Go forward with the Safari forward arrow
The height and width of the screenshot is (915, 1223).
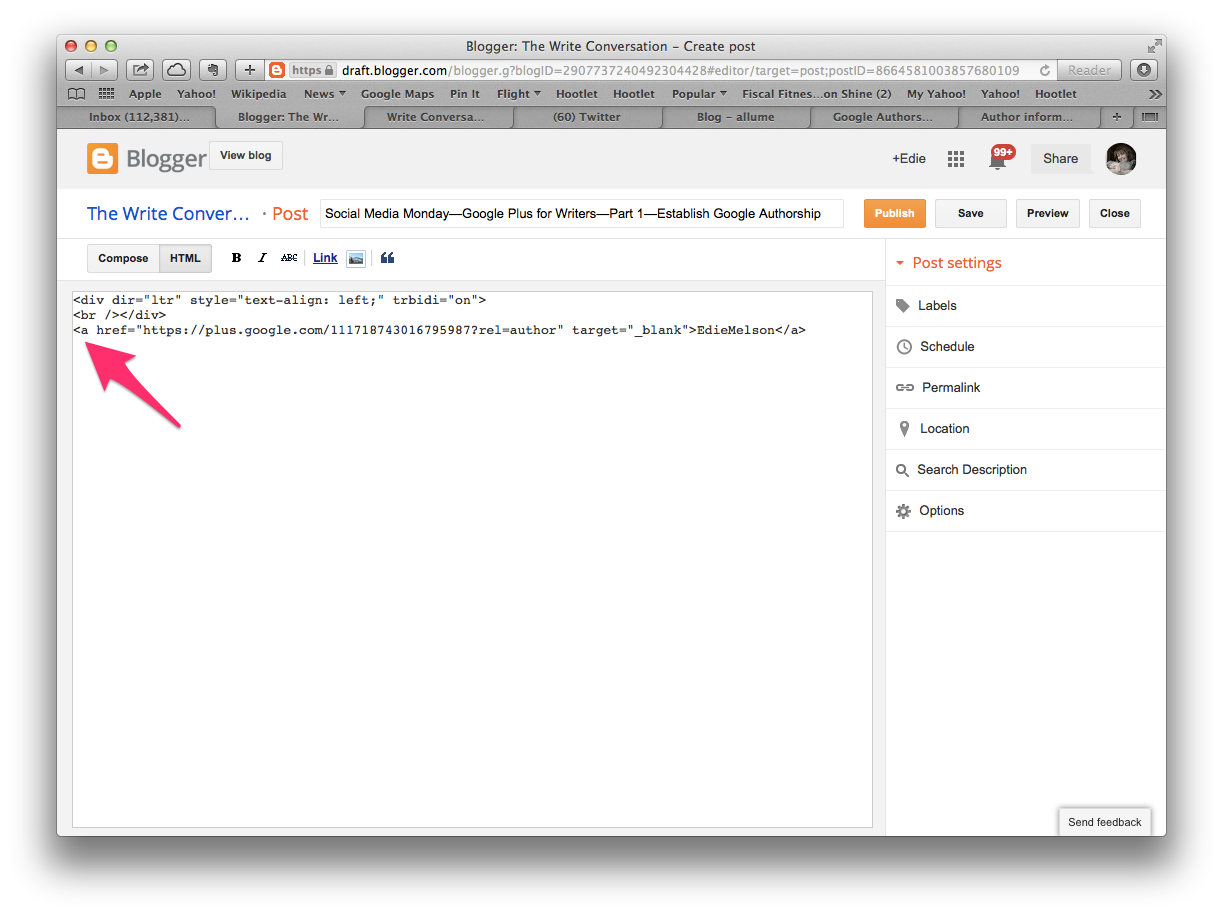coord(104,70)
